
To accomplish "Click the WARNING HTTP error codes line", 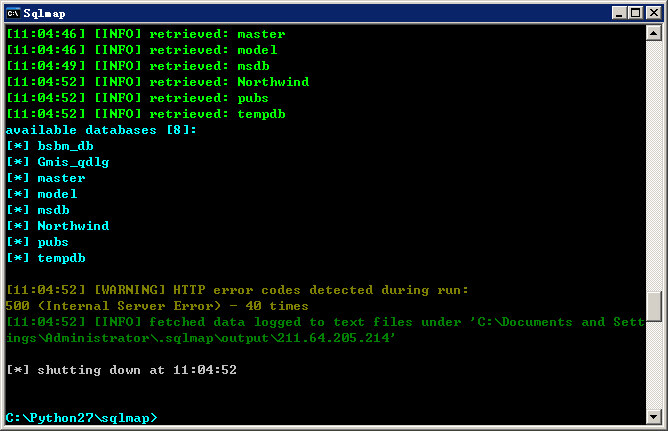I will click(x=237, y=290).
